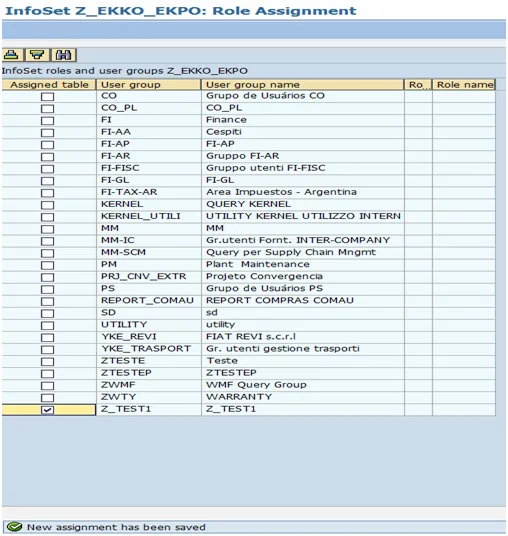Image resolution: width=508 pixels, height=536 pixels.
Task: Select the Plant Maintenance cell
Action: [x=303, y=265]
